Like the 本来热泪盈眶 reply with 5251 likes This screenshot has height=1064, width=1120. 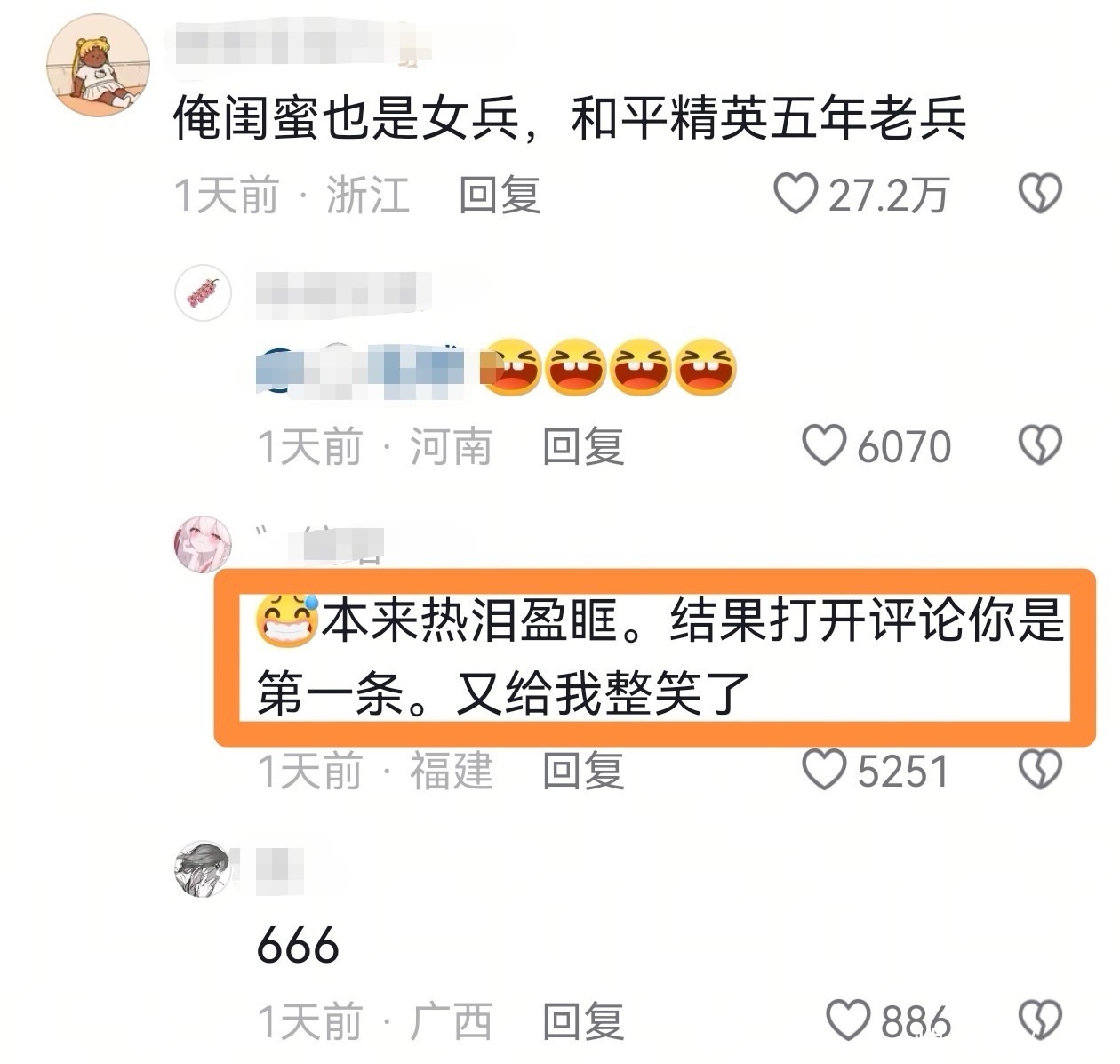pyautogui.click(x=824, y=770)
